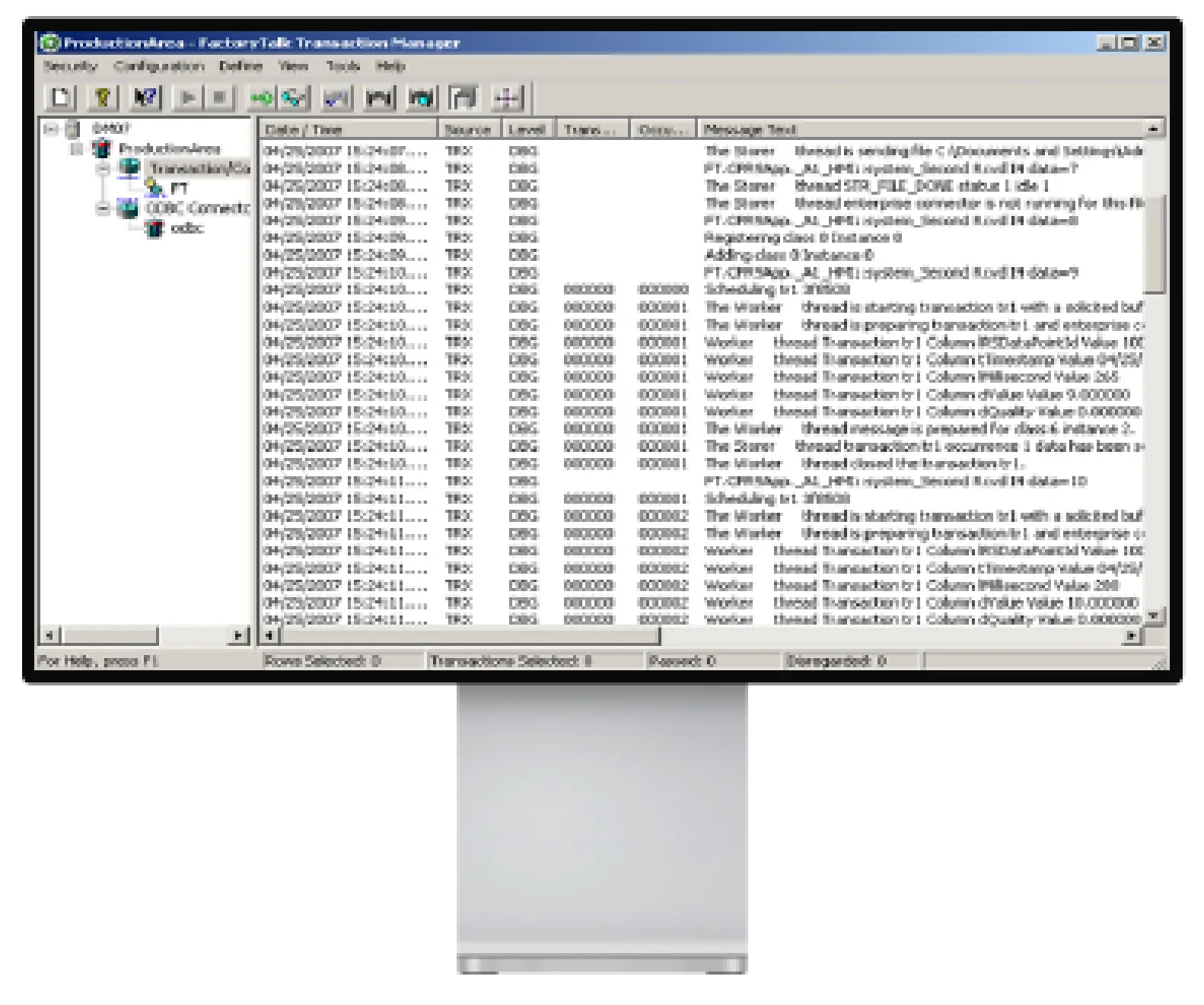
Task: Collapse the root node of the tree
Action: point(49,129)
